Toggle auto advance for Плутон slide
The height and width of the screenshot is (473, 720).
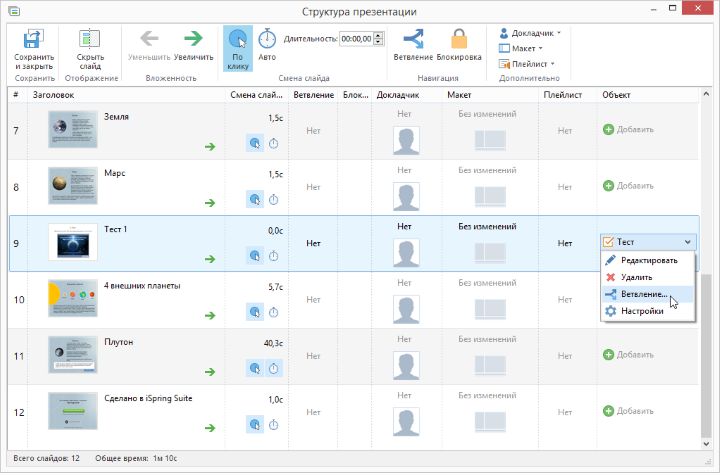(x=274, y=368)
